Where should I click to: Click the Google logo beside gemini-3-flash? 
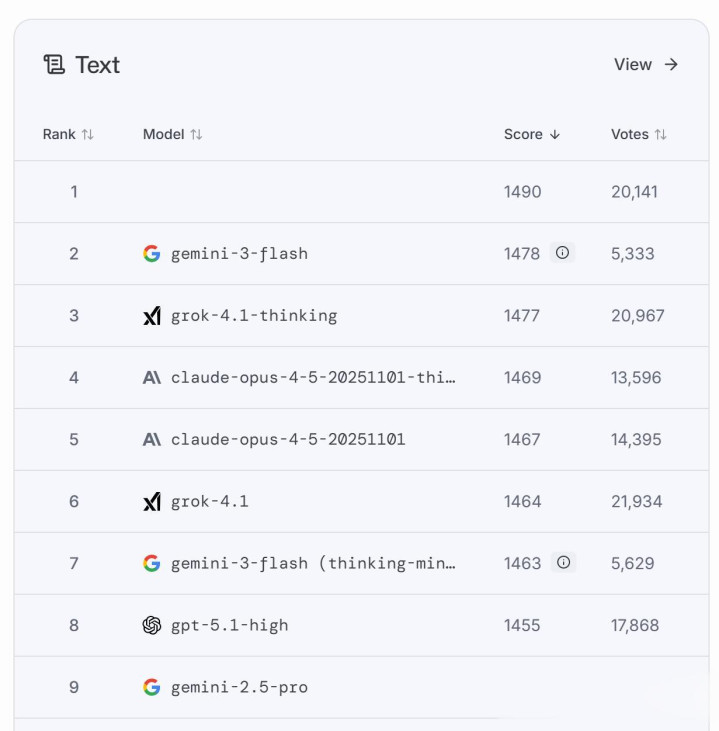pos(152,254)
